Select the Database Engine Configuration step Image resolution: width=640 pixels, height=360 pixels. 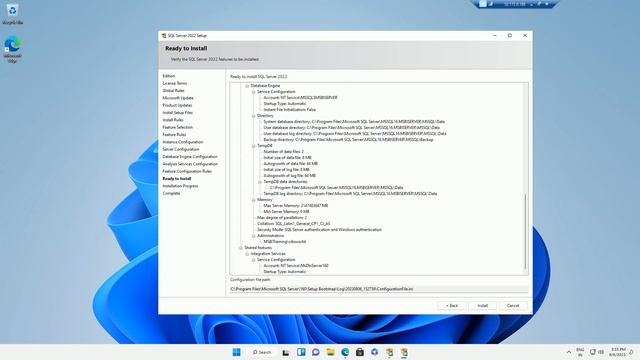pos(190,157)
